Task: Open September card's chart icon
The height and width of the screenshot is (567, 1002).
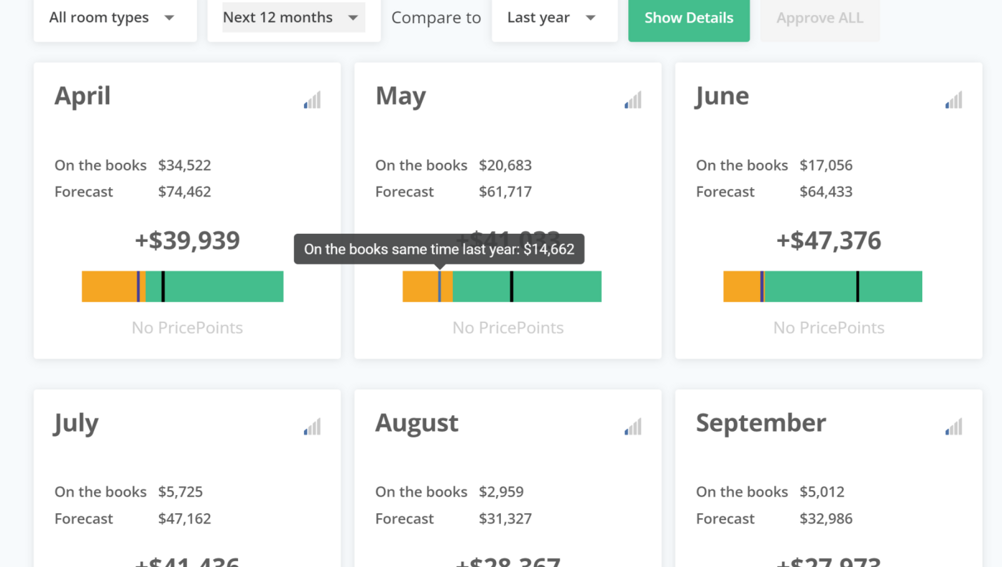Action: click(953, 427)
